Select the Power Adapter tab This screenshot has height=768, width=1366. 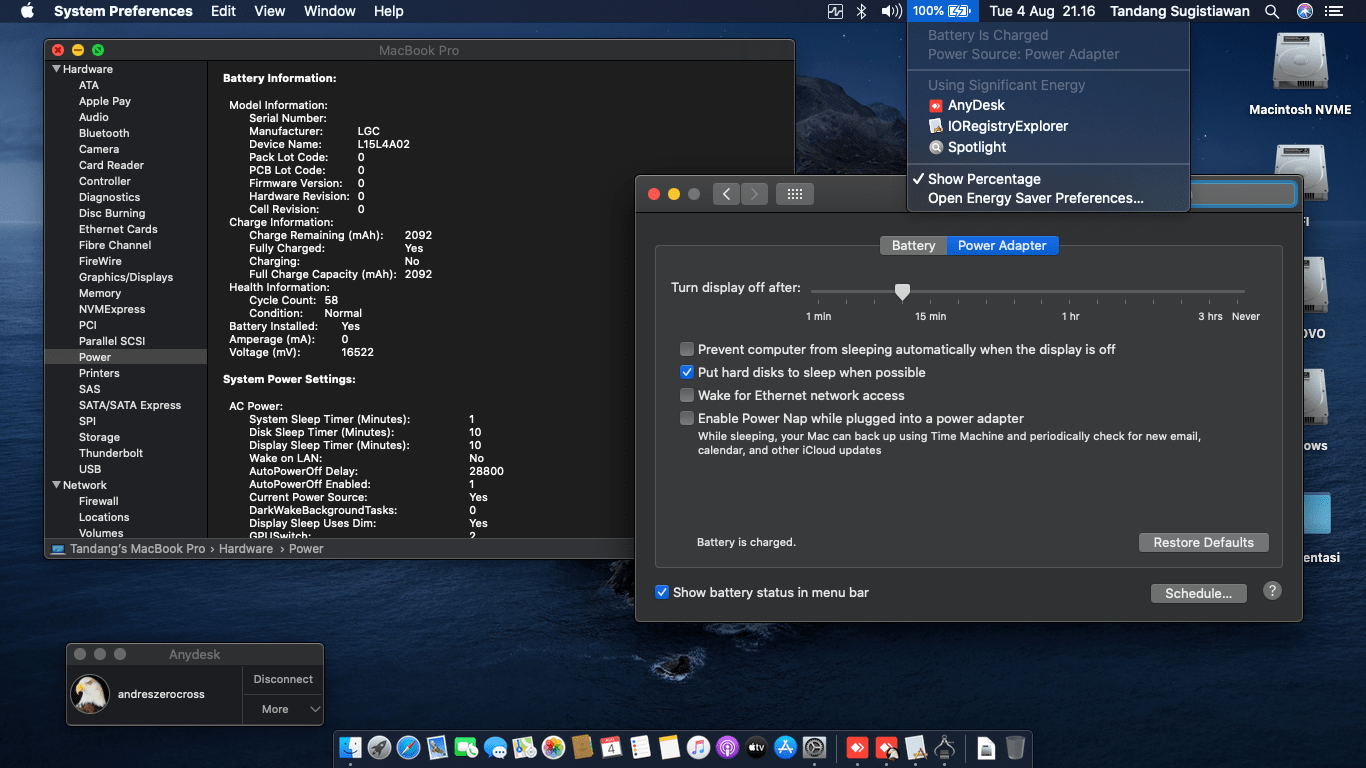[1002, 245]
